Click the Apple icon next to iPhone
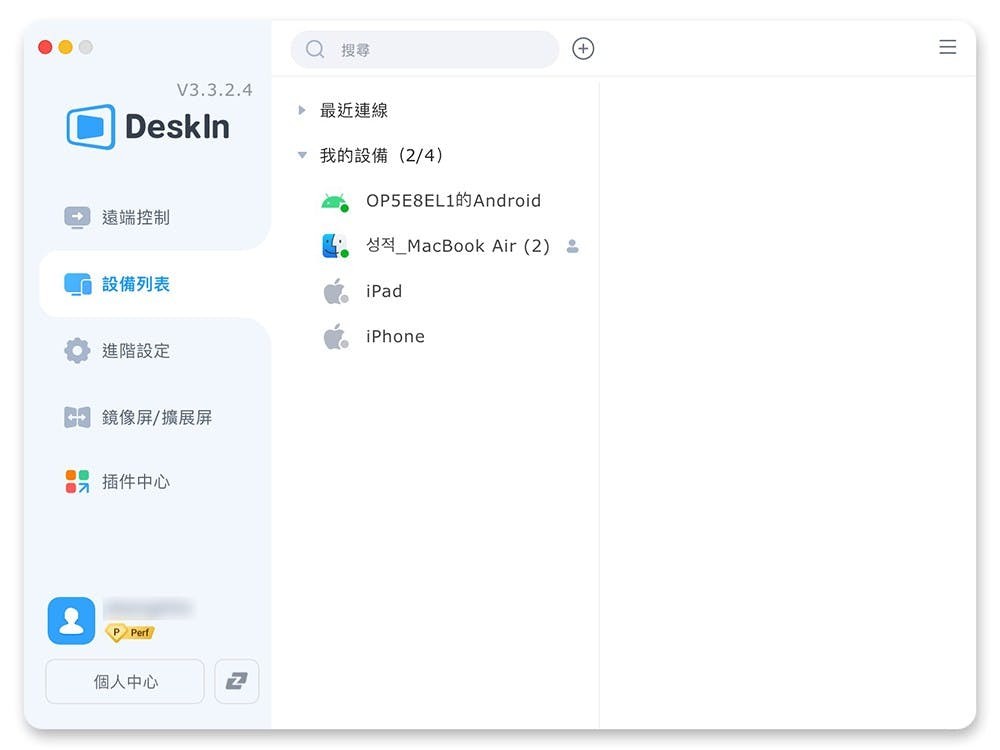 tap(334, 337)
